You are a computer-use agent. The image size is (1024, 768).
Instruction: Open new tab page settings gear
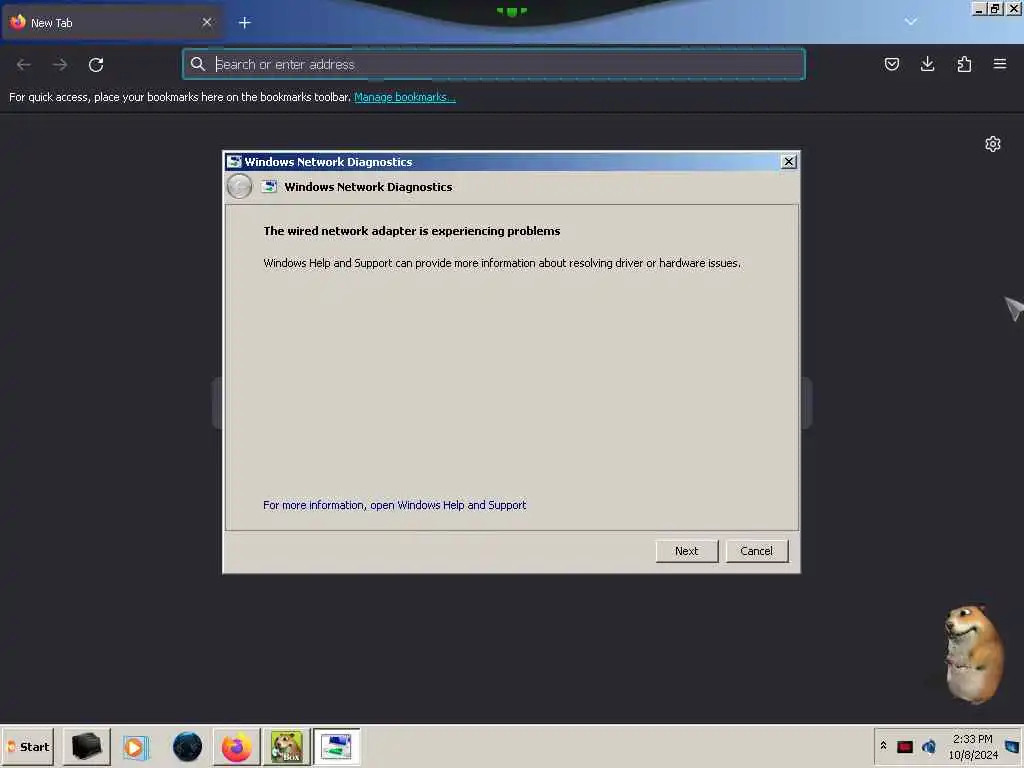(x=993, y=144)
